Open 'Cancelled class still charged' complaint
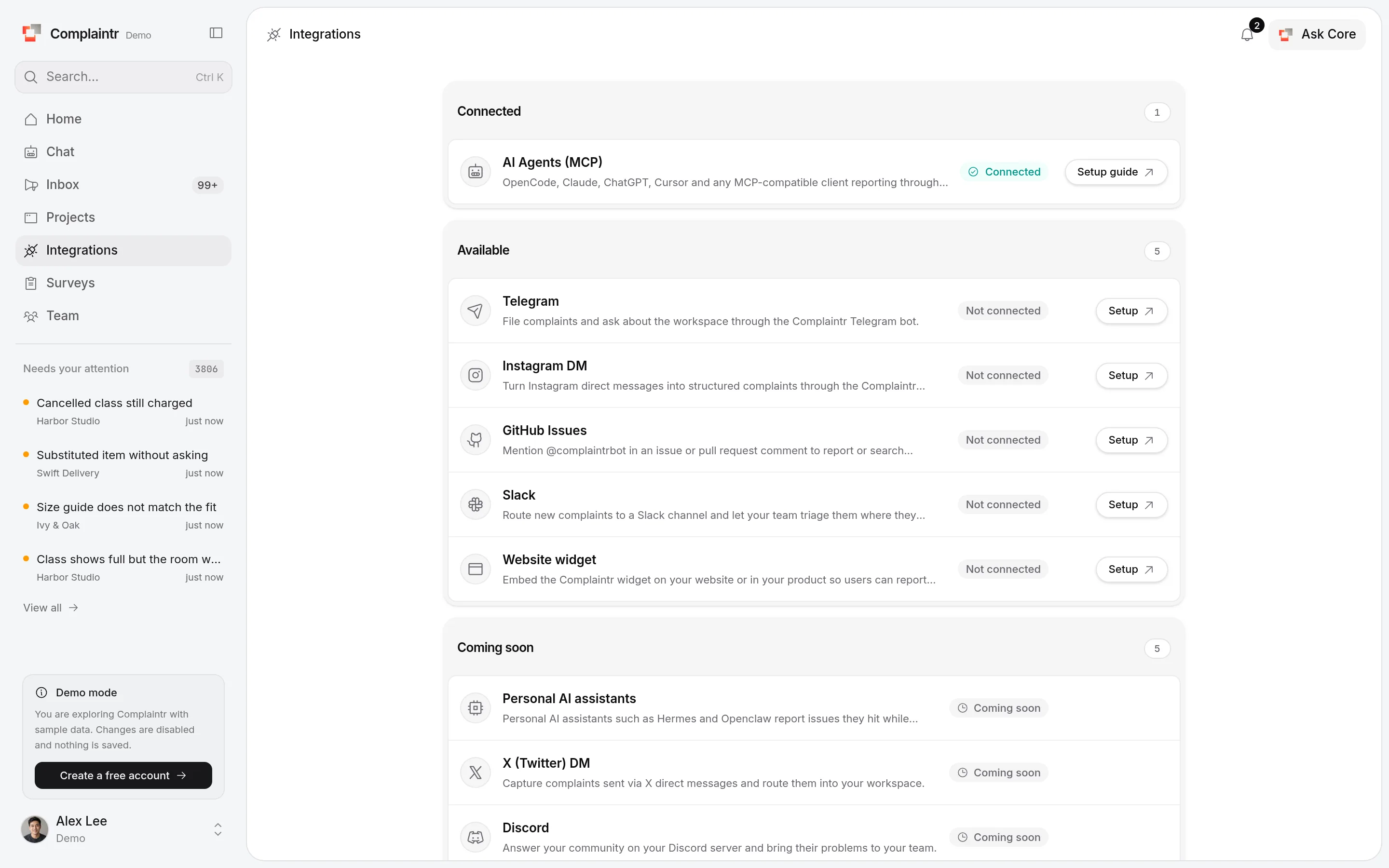 123,411
